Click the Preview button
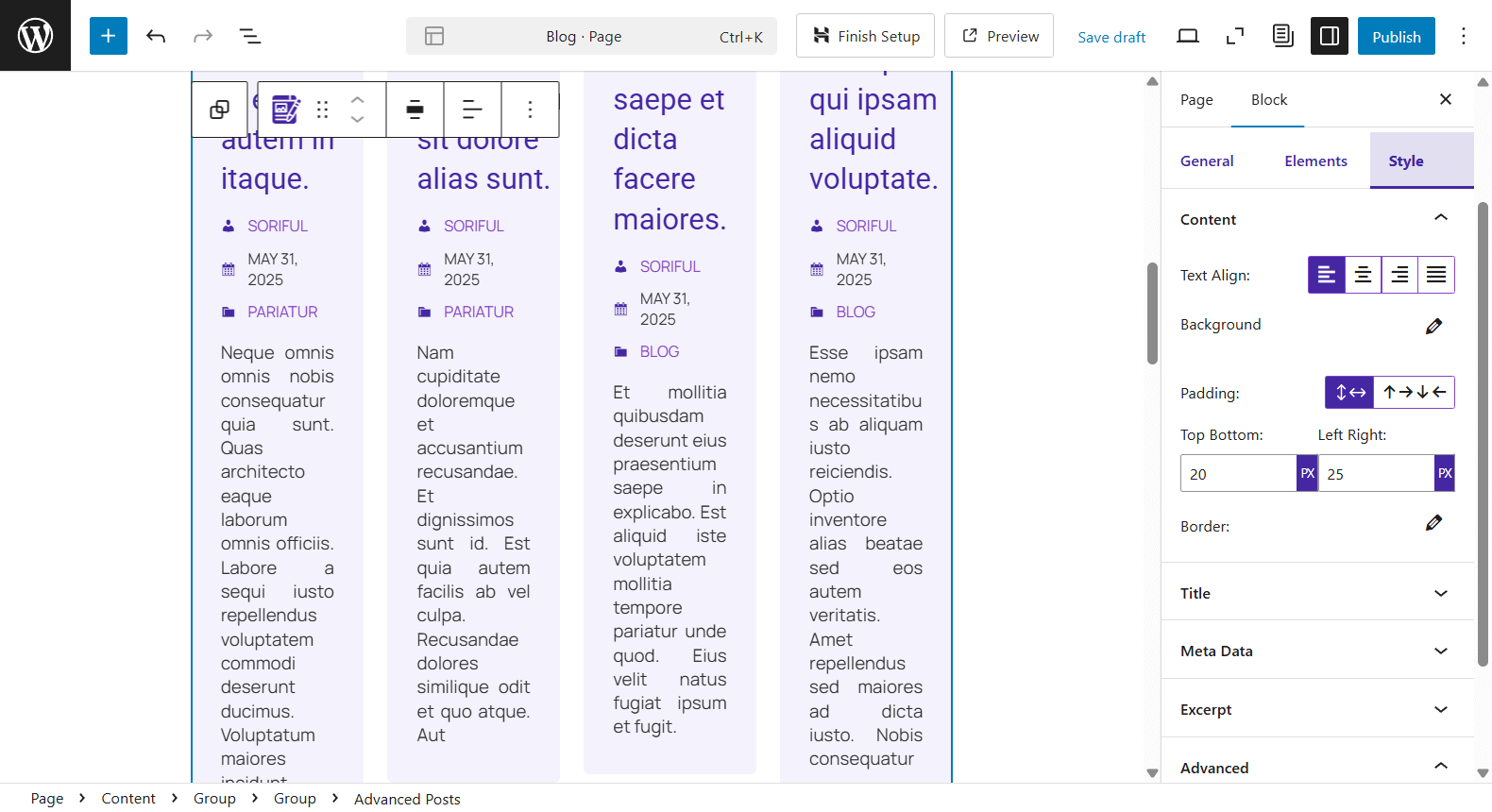 click(999, 36)
